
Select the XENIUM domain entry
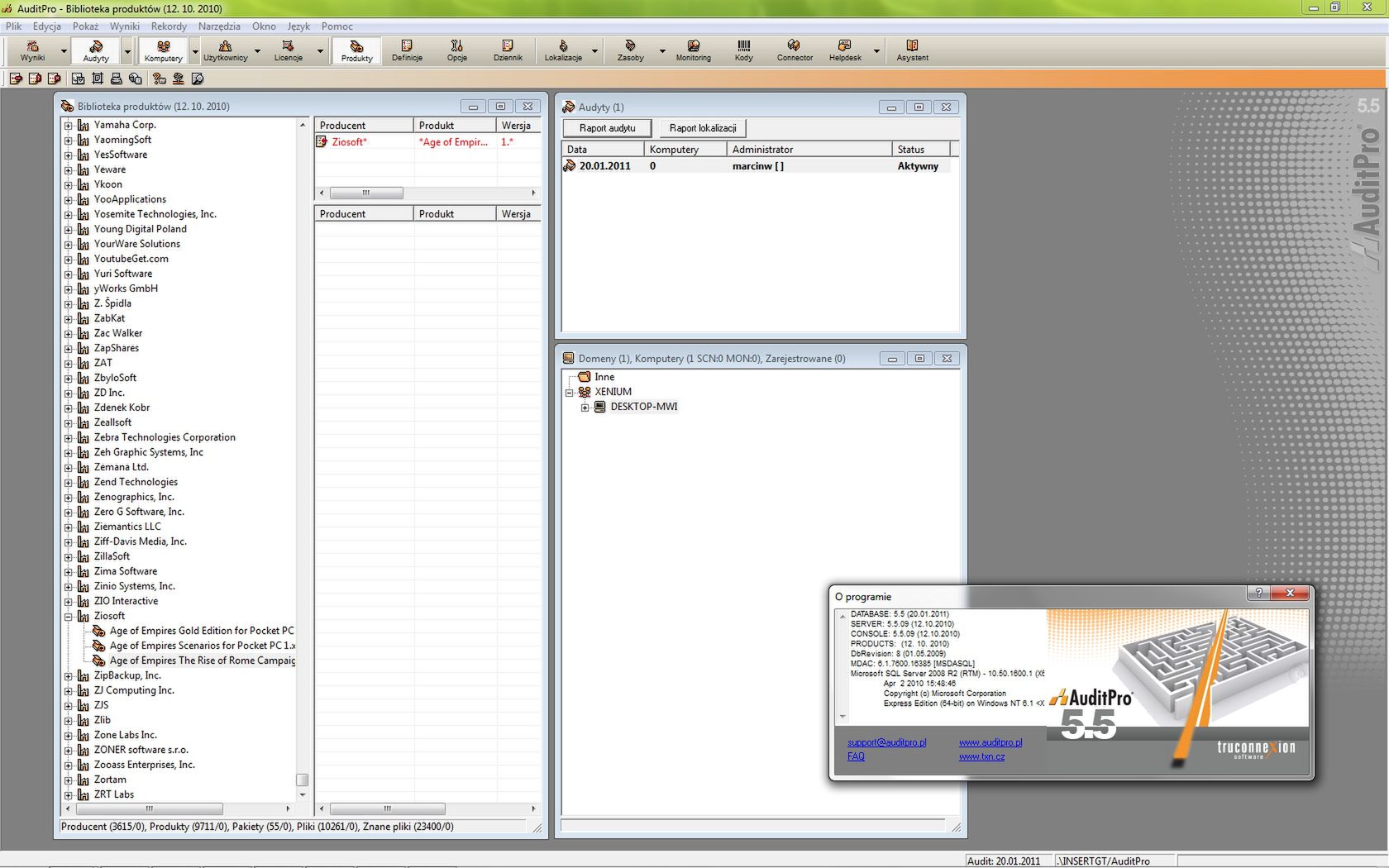pos(611,391)
